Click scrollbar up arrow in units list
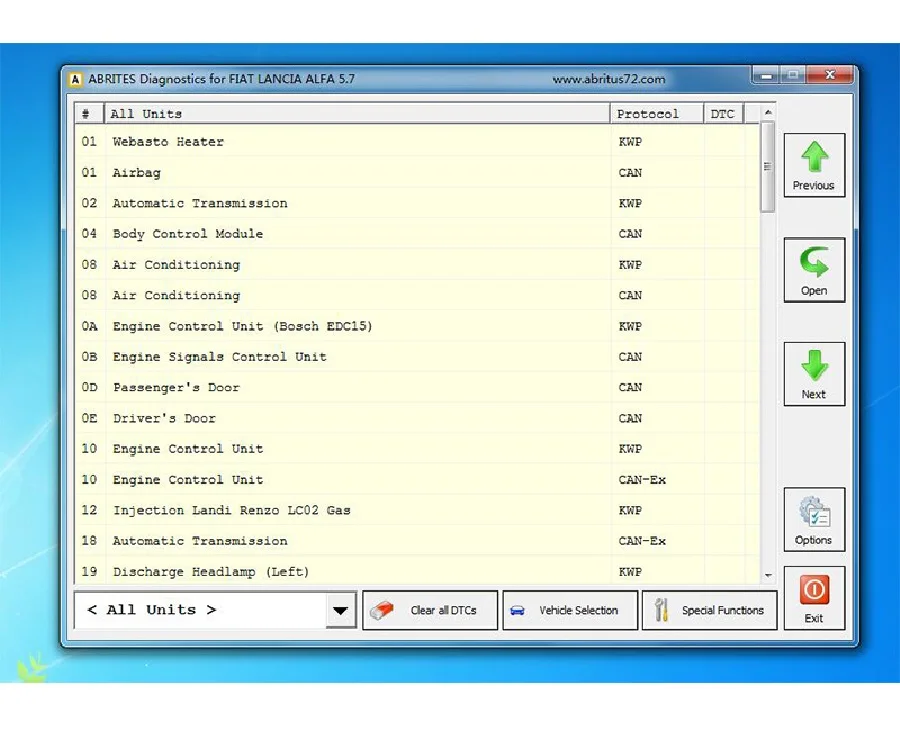The width and height of the screenshot is (900, 731). coord(768,112)
